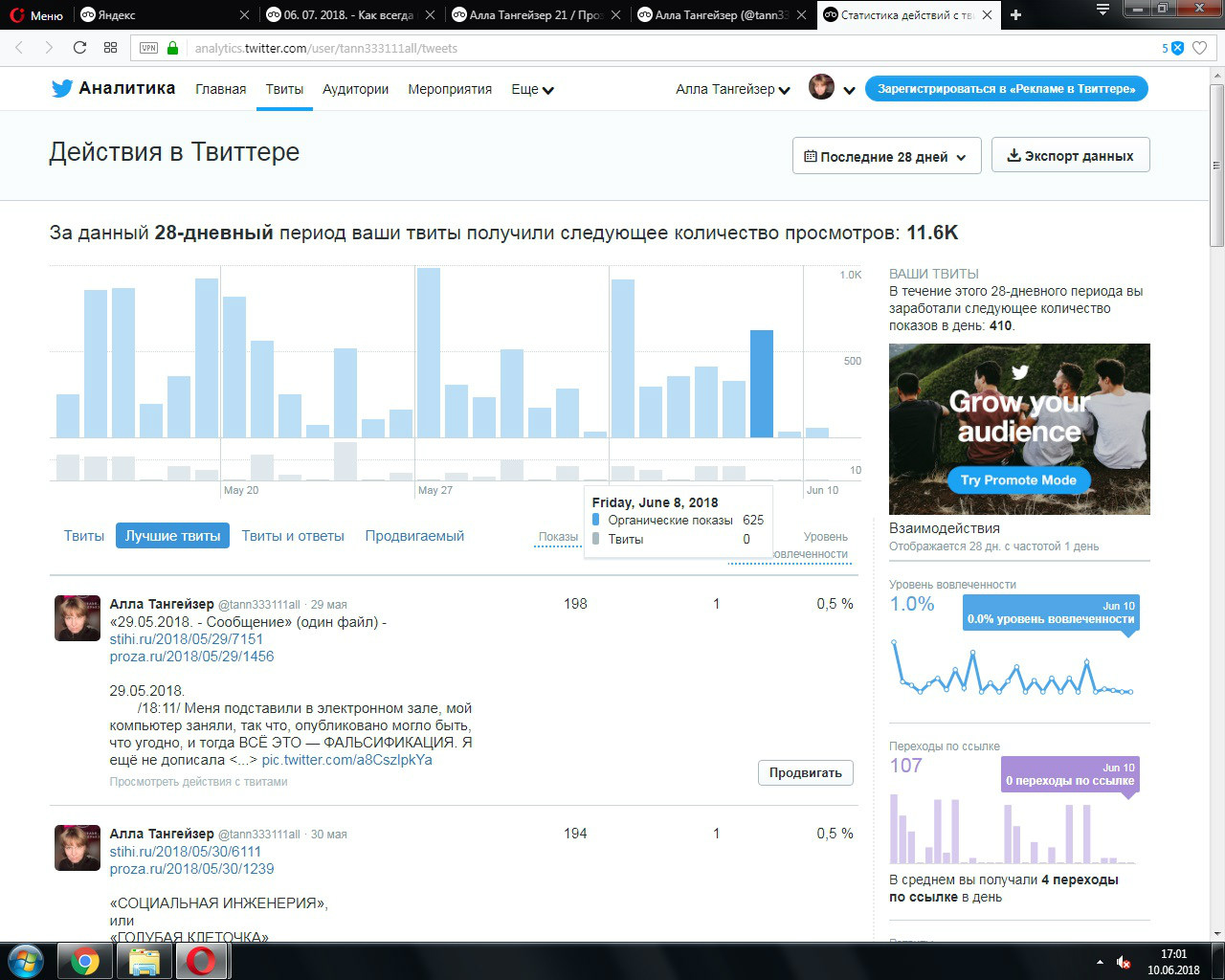
Task: Click avatar of the 30 мая tweet
Action: [x=77, y=848]
